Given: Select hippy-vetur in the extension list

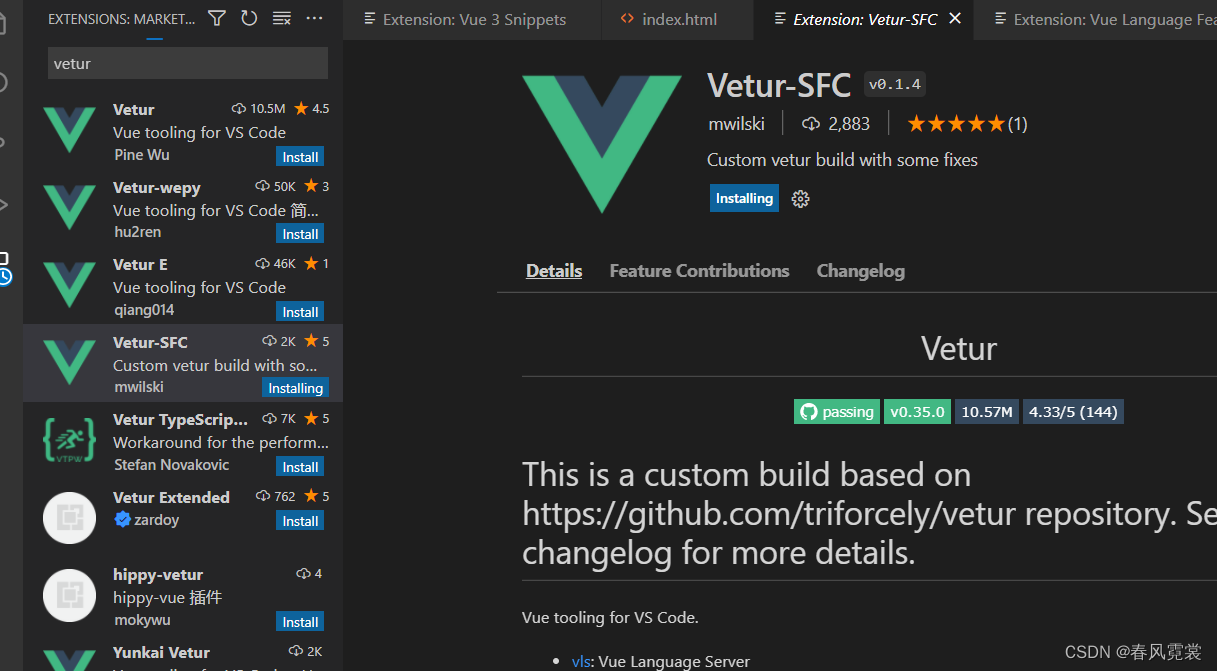Looking at the screenshot, I should [x=183, y=598].
